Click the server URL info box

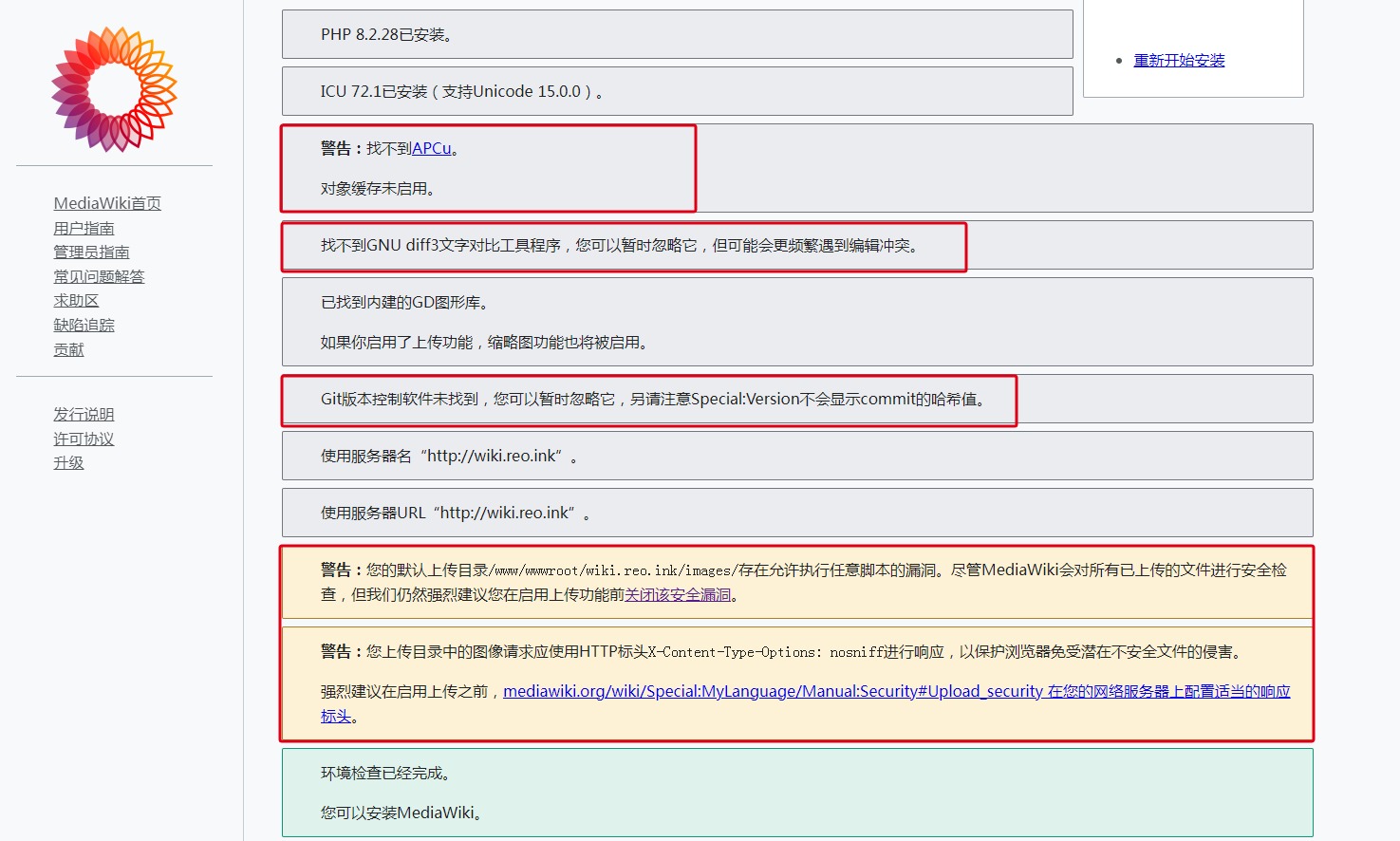[795, 513]
